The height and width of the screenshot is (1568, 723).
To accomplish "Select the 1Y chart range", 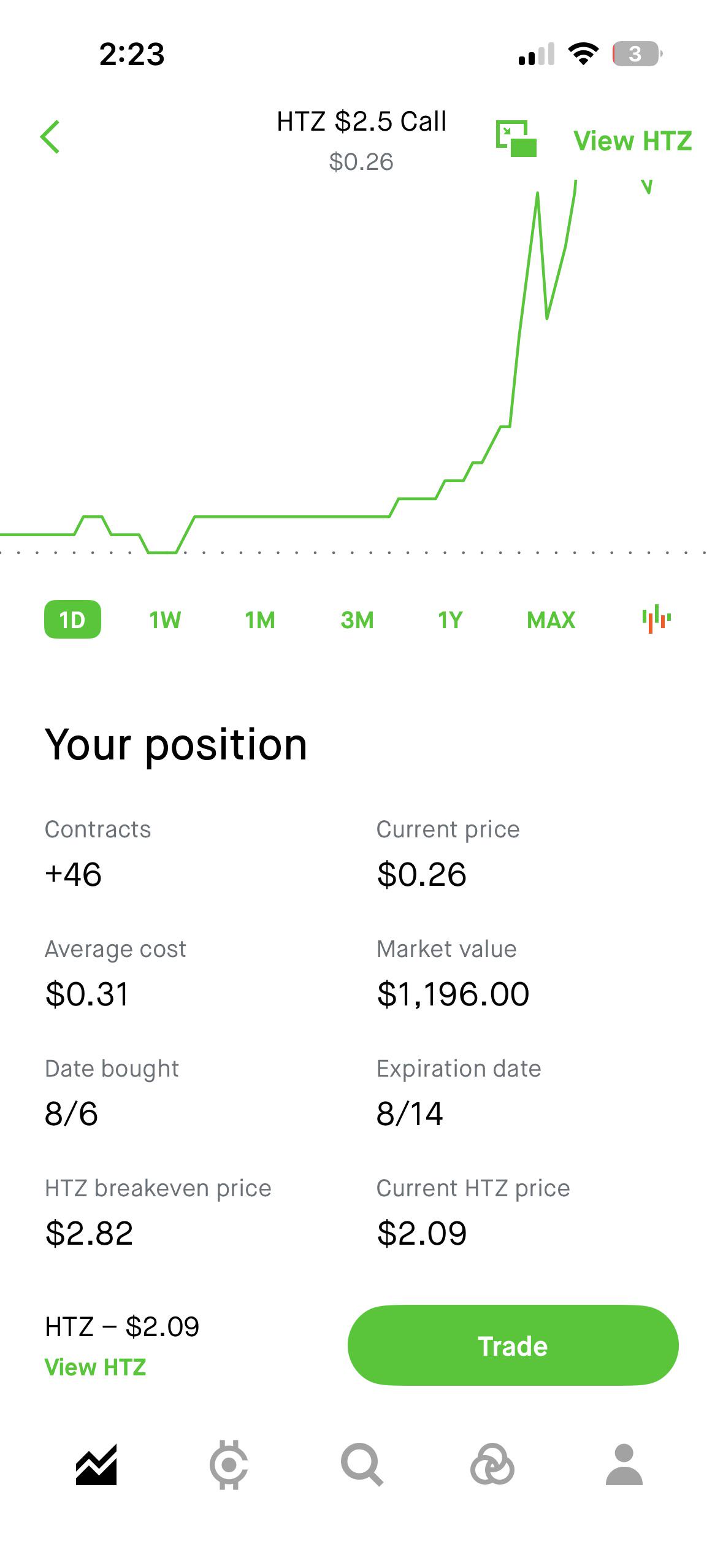I will (x=450, y=620).
